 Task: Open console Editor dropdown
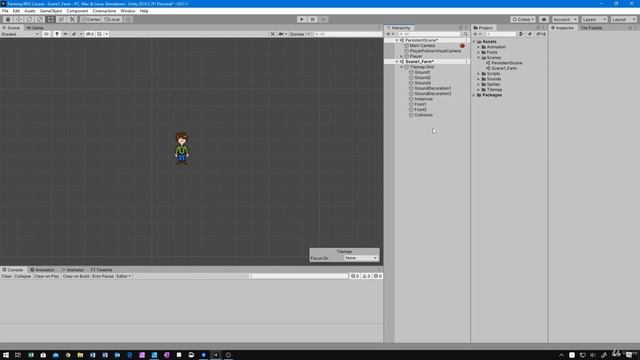(124, 276)
